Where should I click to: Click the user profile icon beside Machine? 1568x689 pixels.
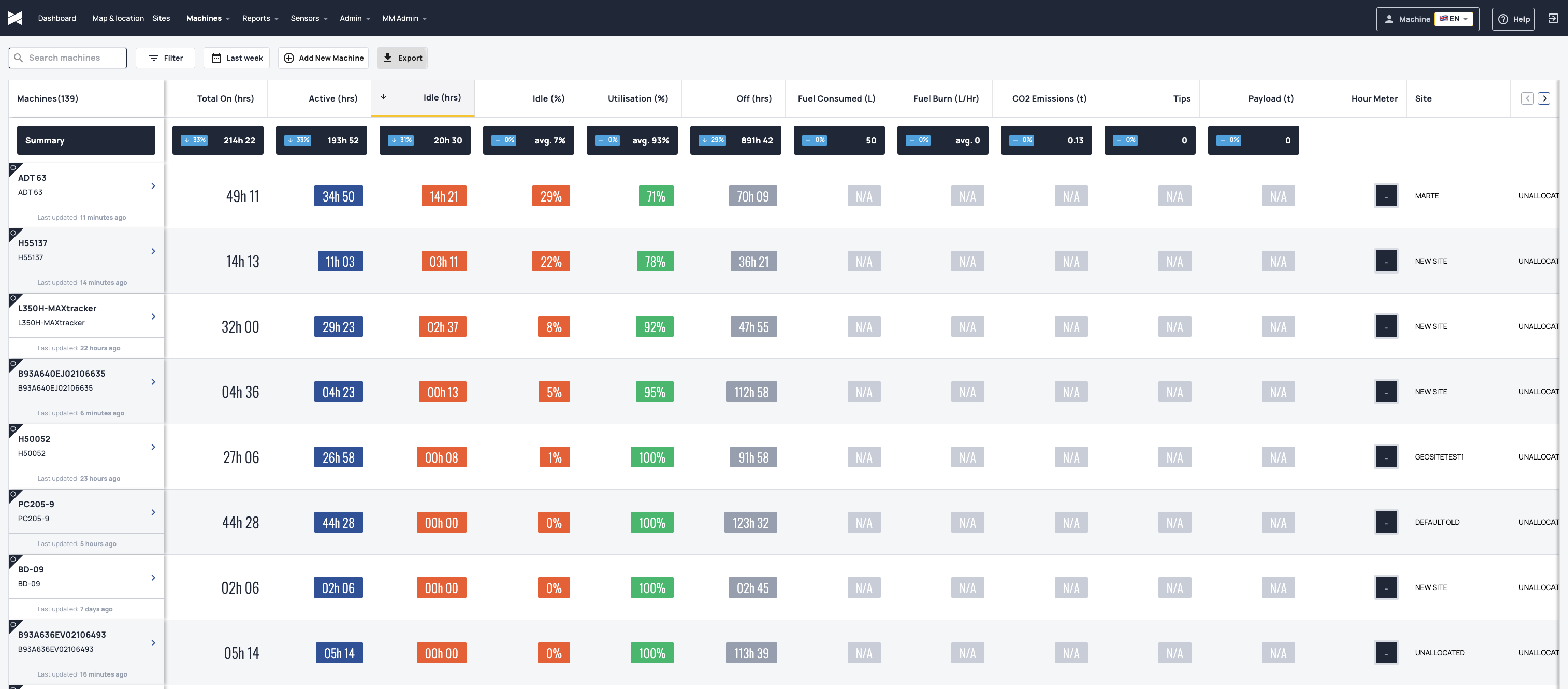click(1390, 19)
